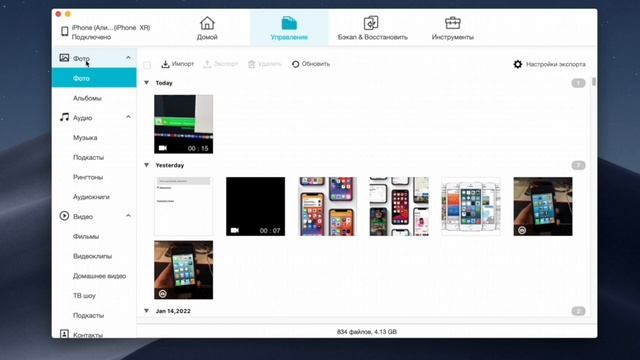Select hand-held iPhone thumbnail in Yesterday's first row
Image resolution: width=640 pixels, height=360 pixels.
[543, 206]
